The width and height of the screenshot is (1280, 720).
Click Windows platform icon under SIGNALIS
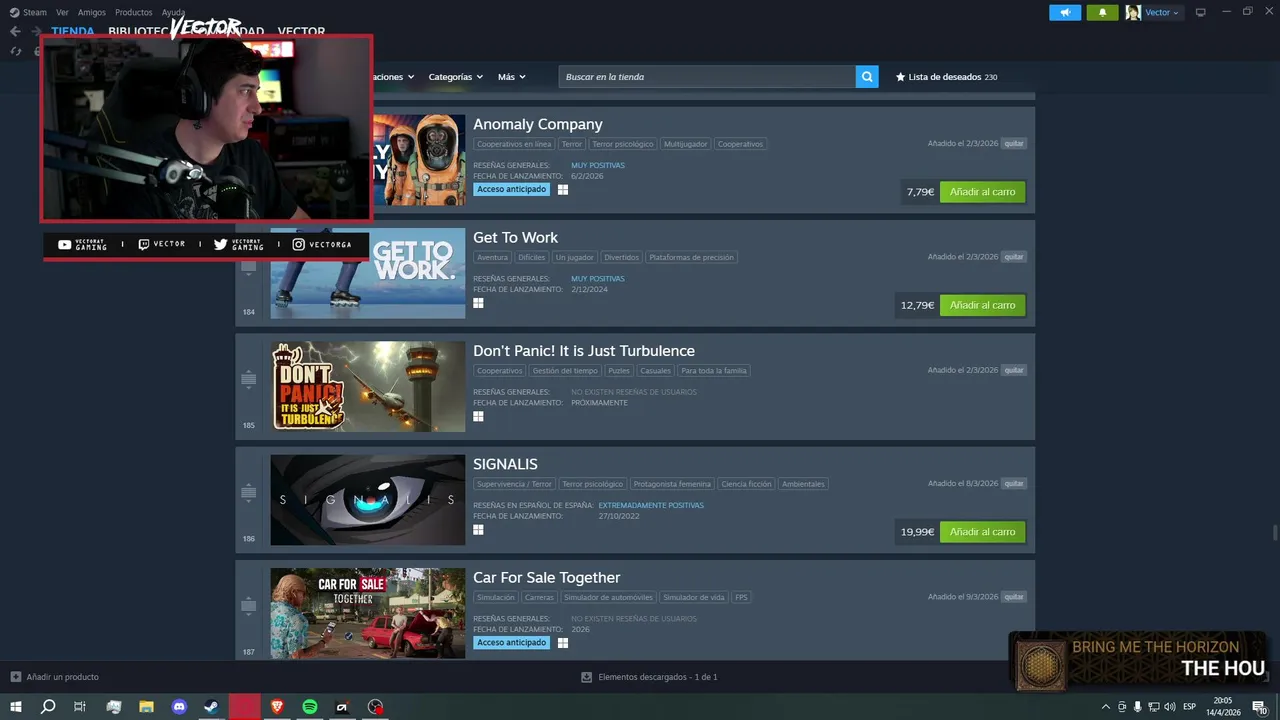[478, 530]
